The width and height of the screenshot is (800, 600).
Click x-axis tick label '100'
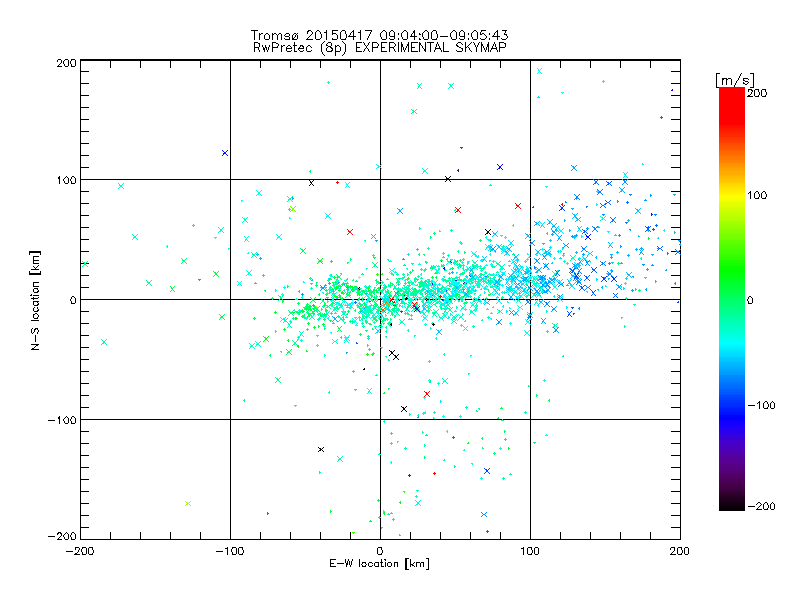click(x=530, y=551)
